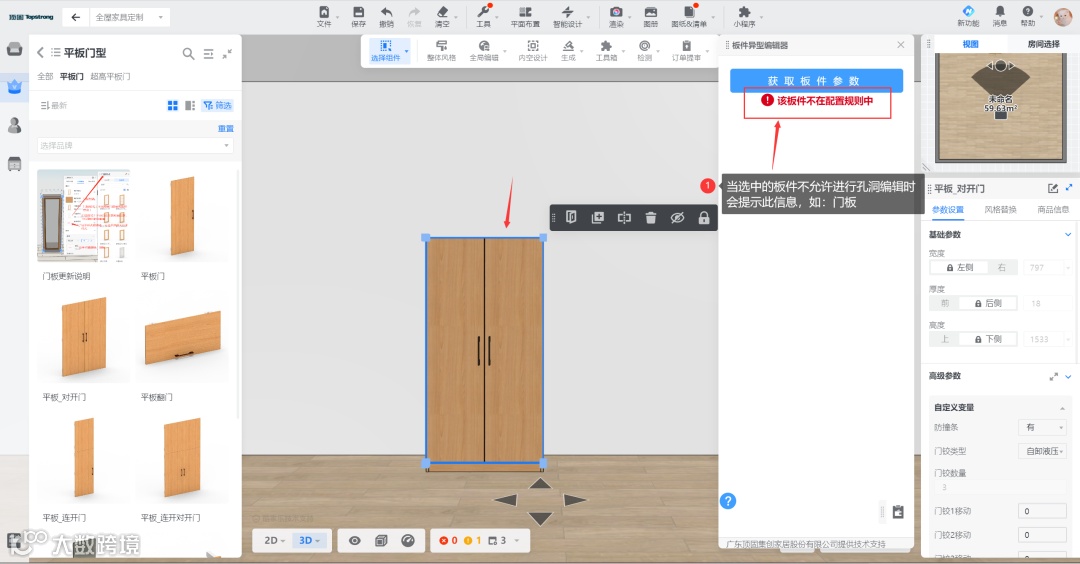1080x564 pixels.
Task: Collapse the 基础参数 section
Action: coord(1068,234)
